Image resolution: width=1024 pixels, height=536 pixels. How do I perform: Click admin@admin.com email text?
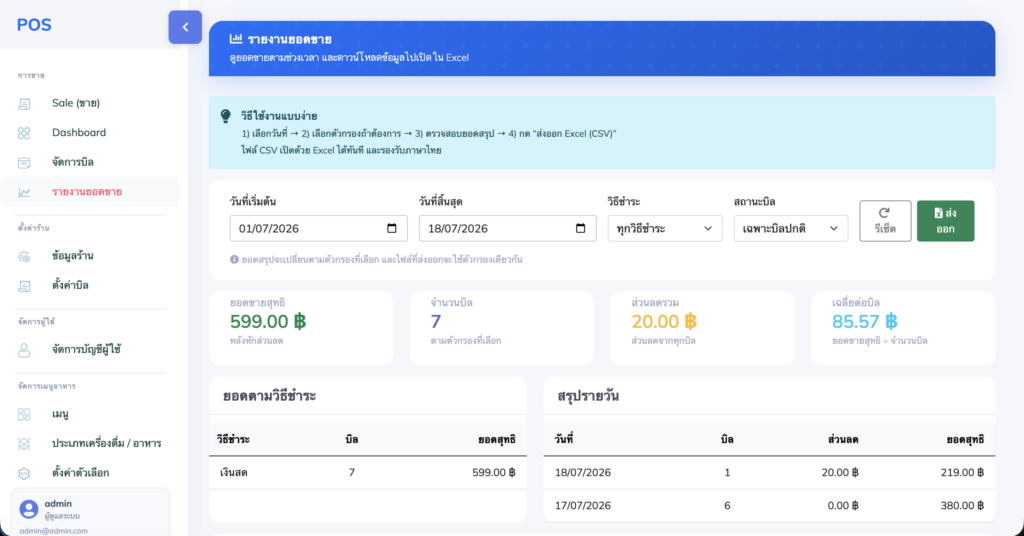pyautogui.click(x=53, y=531)
